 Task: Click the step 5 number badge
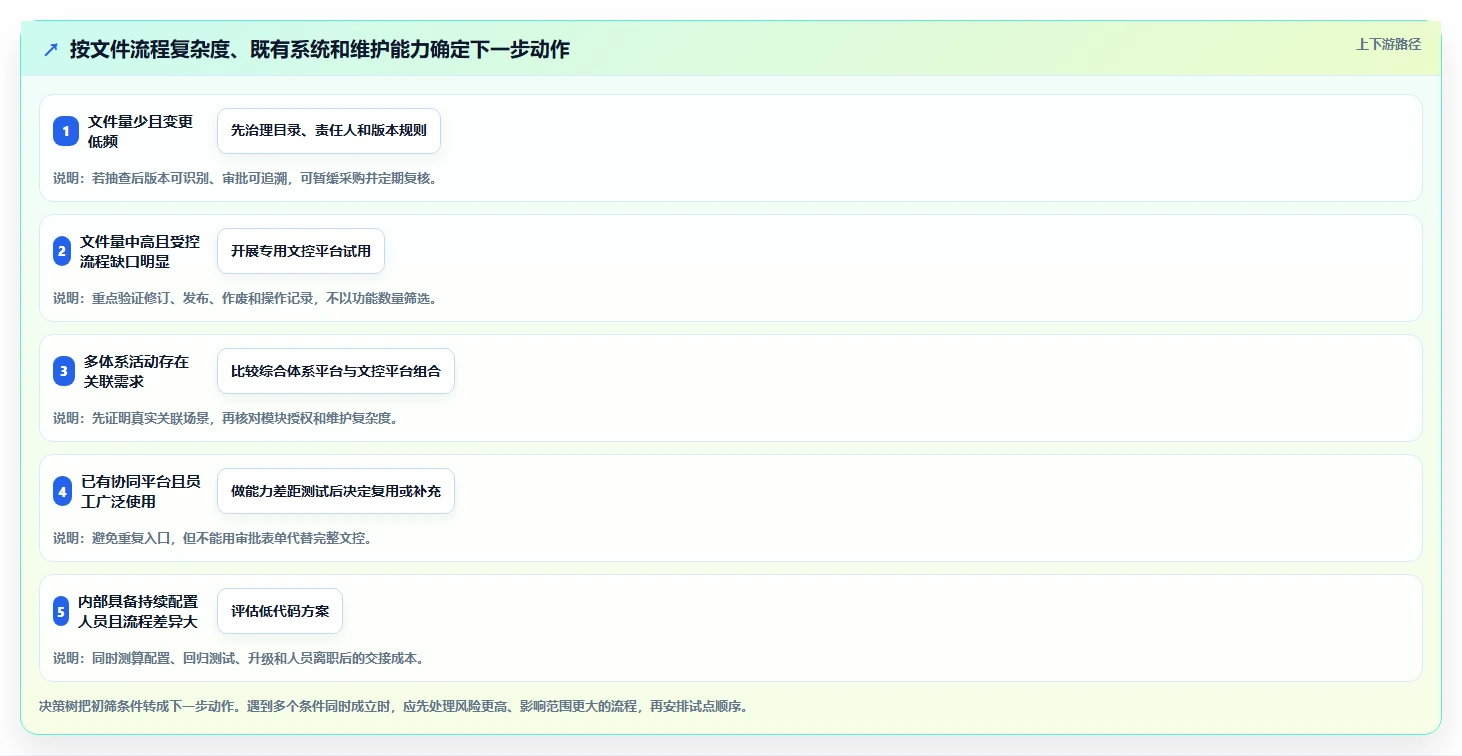(x=61, y=611)
